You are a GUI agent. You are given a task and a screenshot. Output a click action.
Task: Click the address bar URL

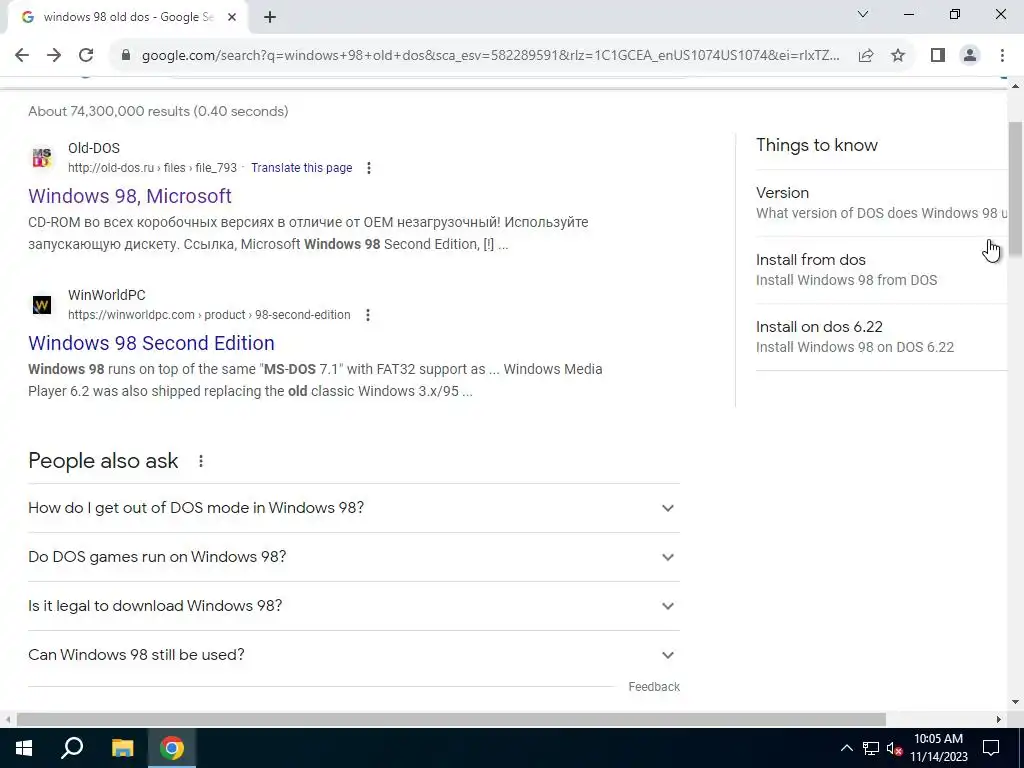point(490,56)
